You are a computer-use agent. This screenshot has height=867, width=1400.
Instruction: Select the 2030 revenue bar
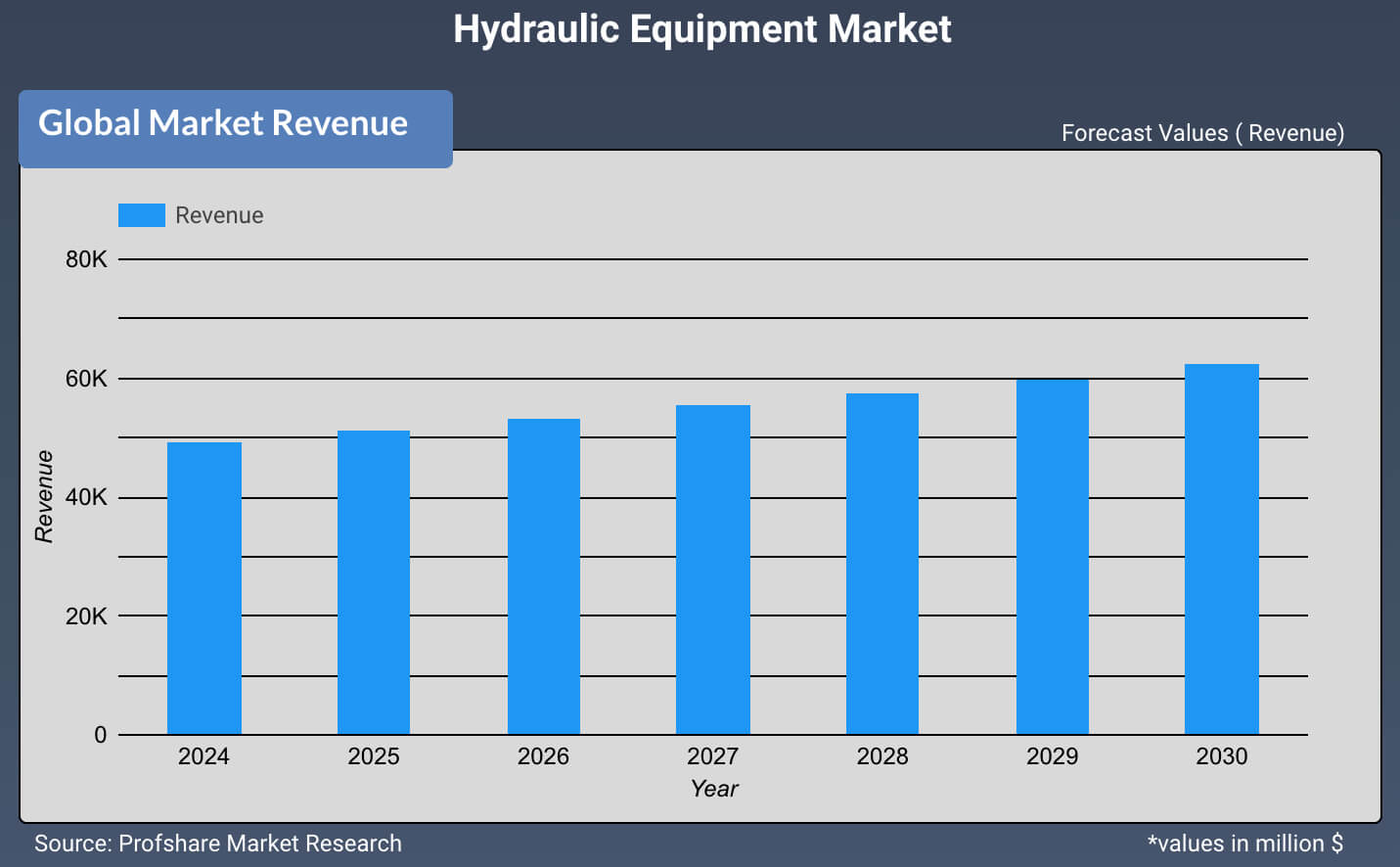(x=1222, y=549)
